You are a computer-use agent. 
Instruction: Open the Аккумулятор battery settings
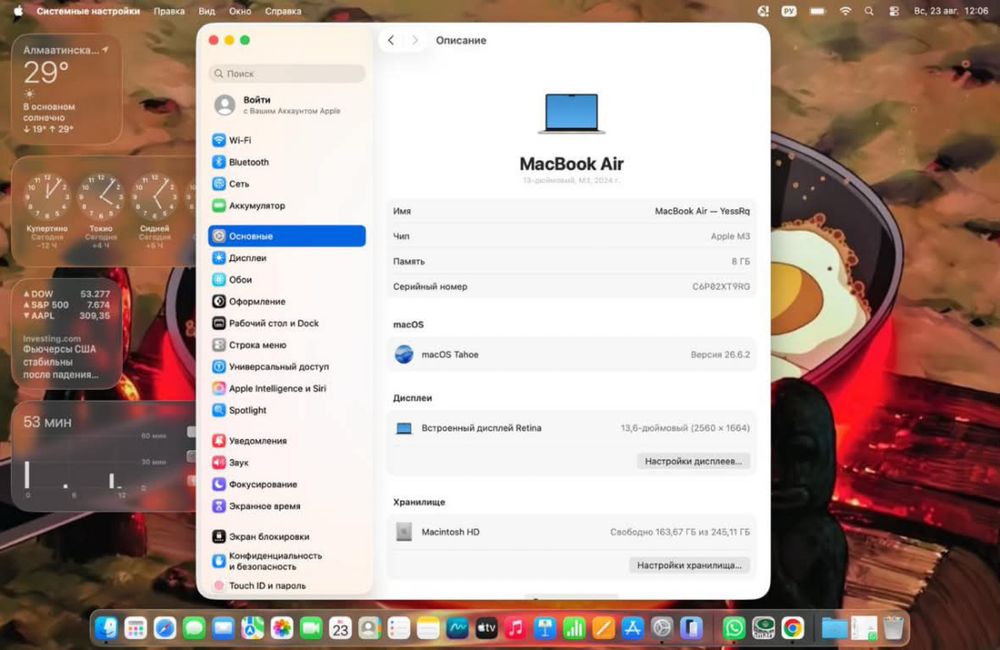click(286, 205)
